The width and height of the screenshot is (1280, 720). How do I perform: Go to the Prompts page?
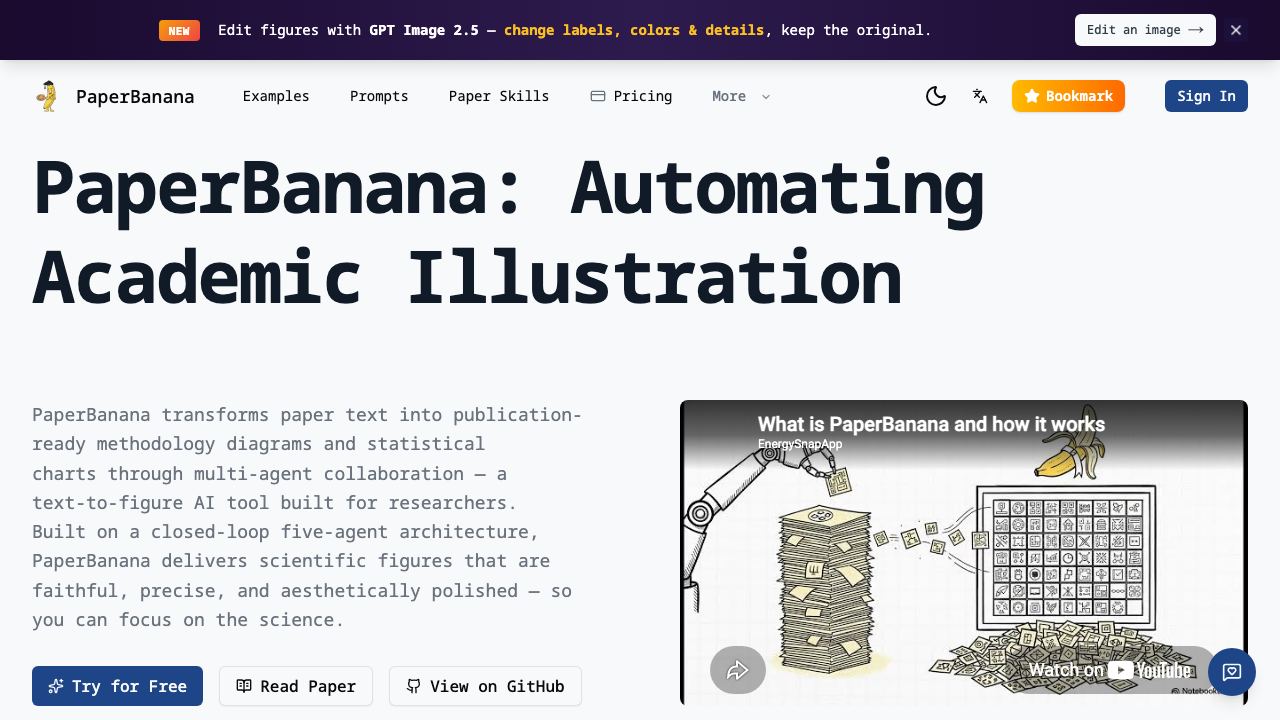pos(379,96)
